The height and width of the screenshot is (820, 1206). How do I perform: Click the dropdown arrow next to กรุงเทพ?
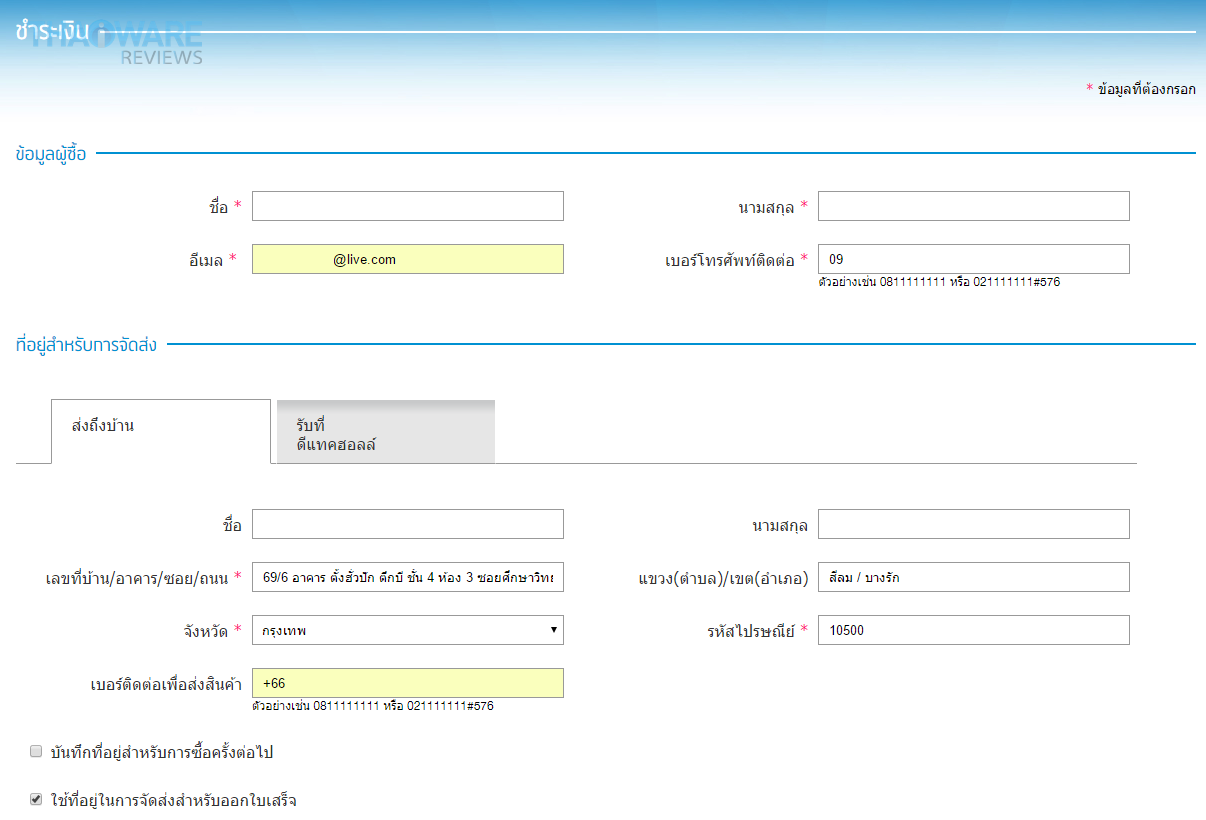(553, 630)
